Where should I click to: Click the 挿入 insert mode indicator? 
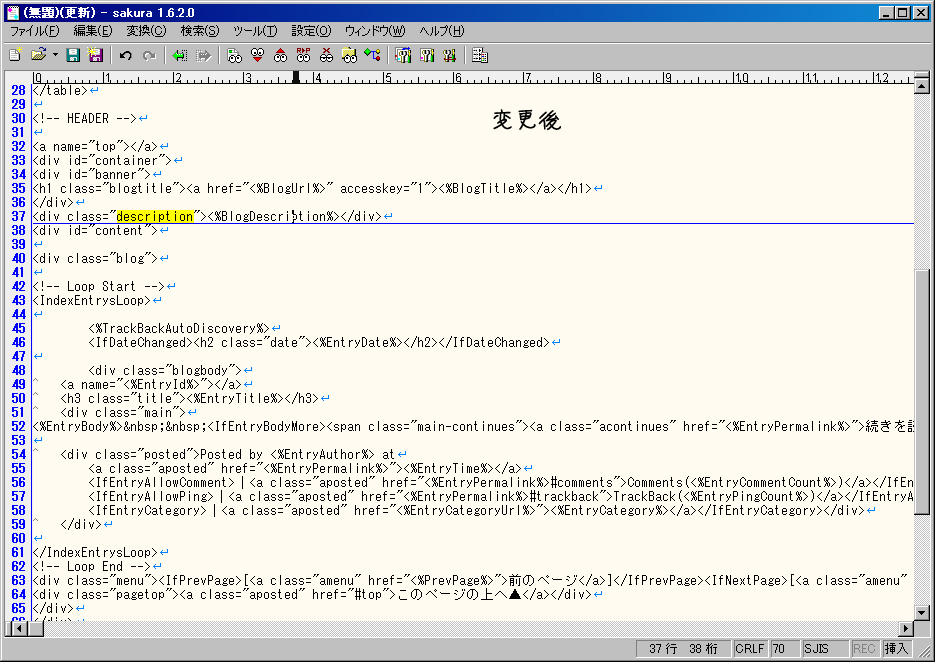(x=896, y=649)
